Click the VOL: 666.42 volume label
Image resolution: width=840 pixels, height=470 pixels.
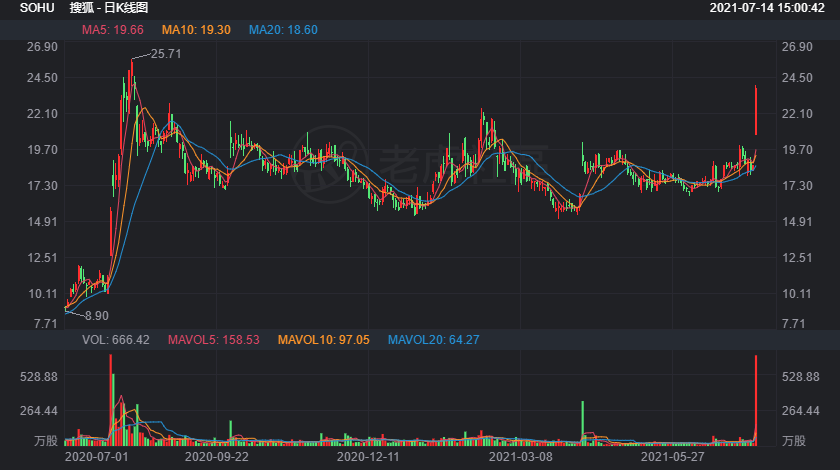point(116,340)
